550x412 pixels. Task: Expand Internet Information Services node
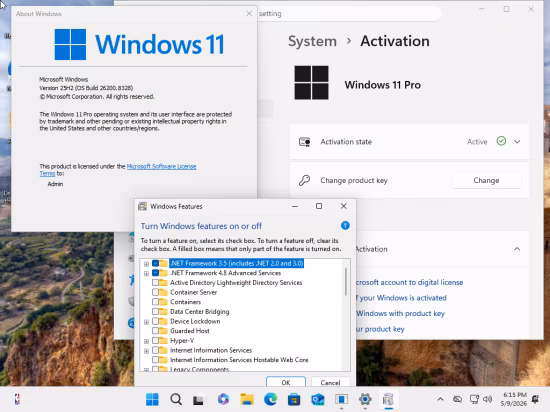tap(146, 351)
